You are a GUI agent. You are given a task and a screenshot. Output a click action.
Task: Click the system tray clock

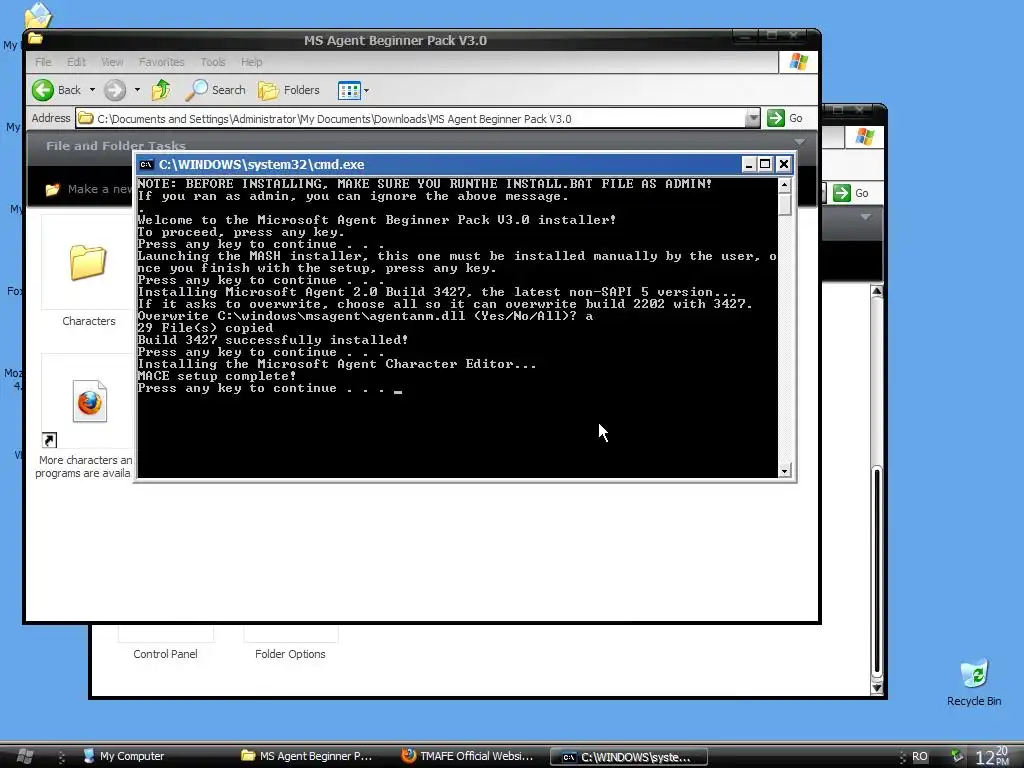click(x=991, y=756)
